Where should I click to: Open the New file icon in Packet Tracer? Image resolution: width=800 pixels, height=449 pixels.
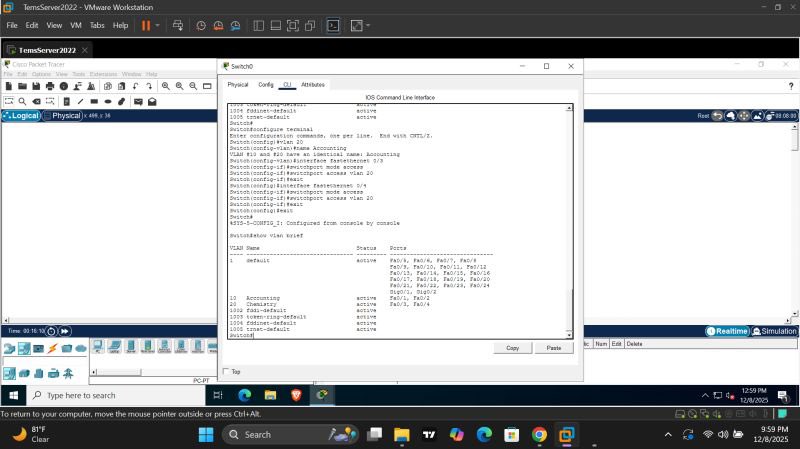[9, 86]
